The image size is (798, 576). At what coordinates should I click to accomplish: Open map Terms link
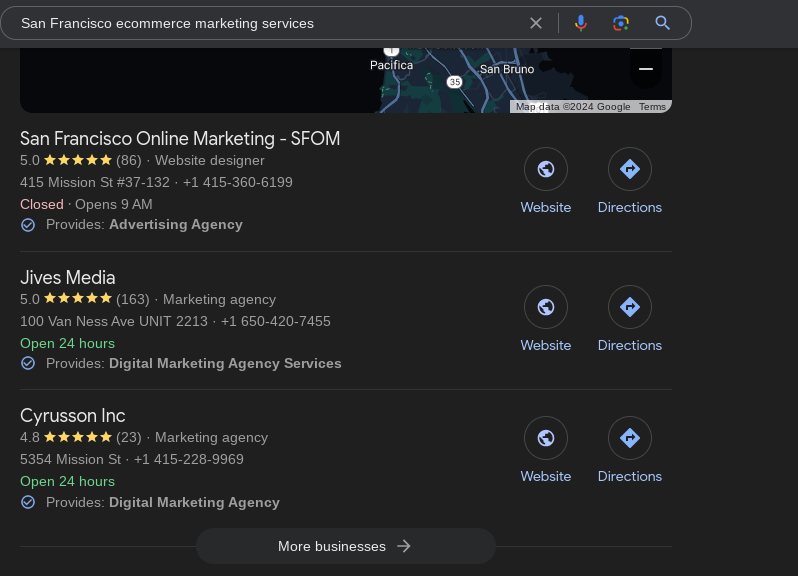tap(652, 106)
